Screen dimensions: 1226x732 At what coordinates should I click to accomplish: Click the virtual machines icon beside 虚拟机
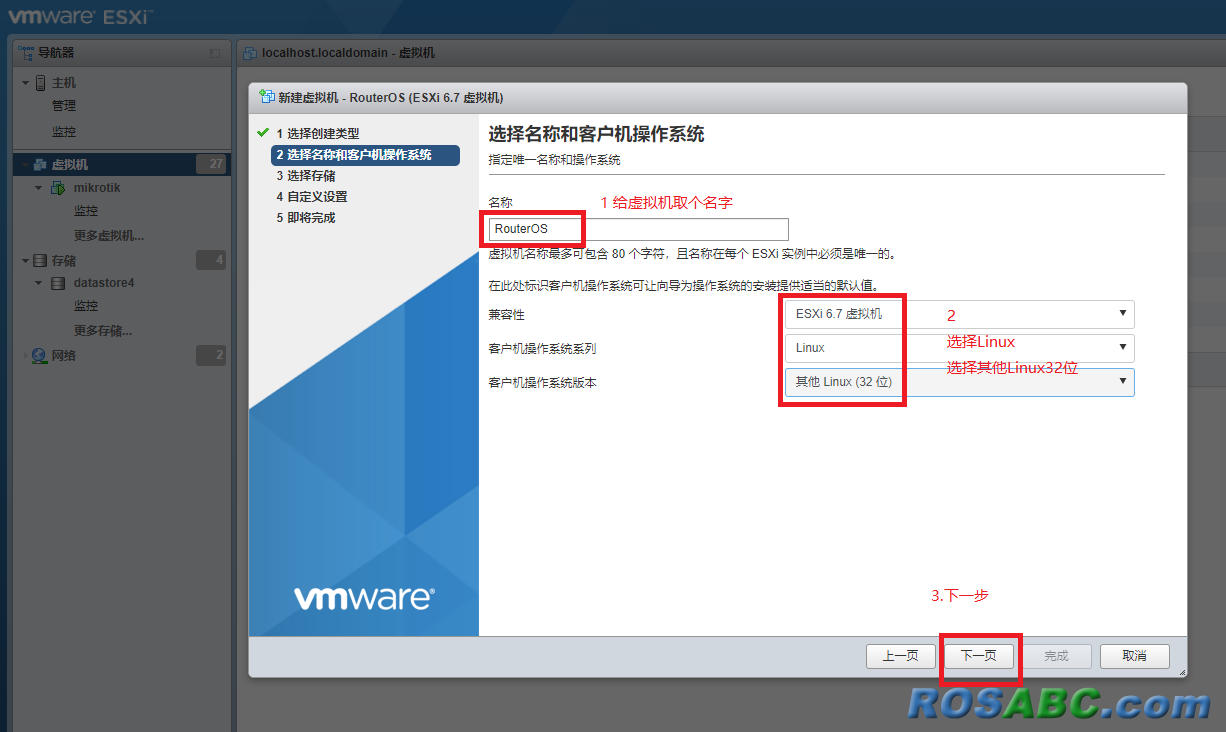(41, 164)
